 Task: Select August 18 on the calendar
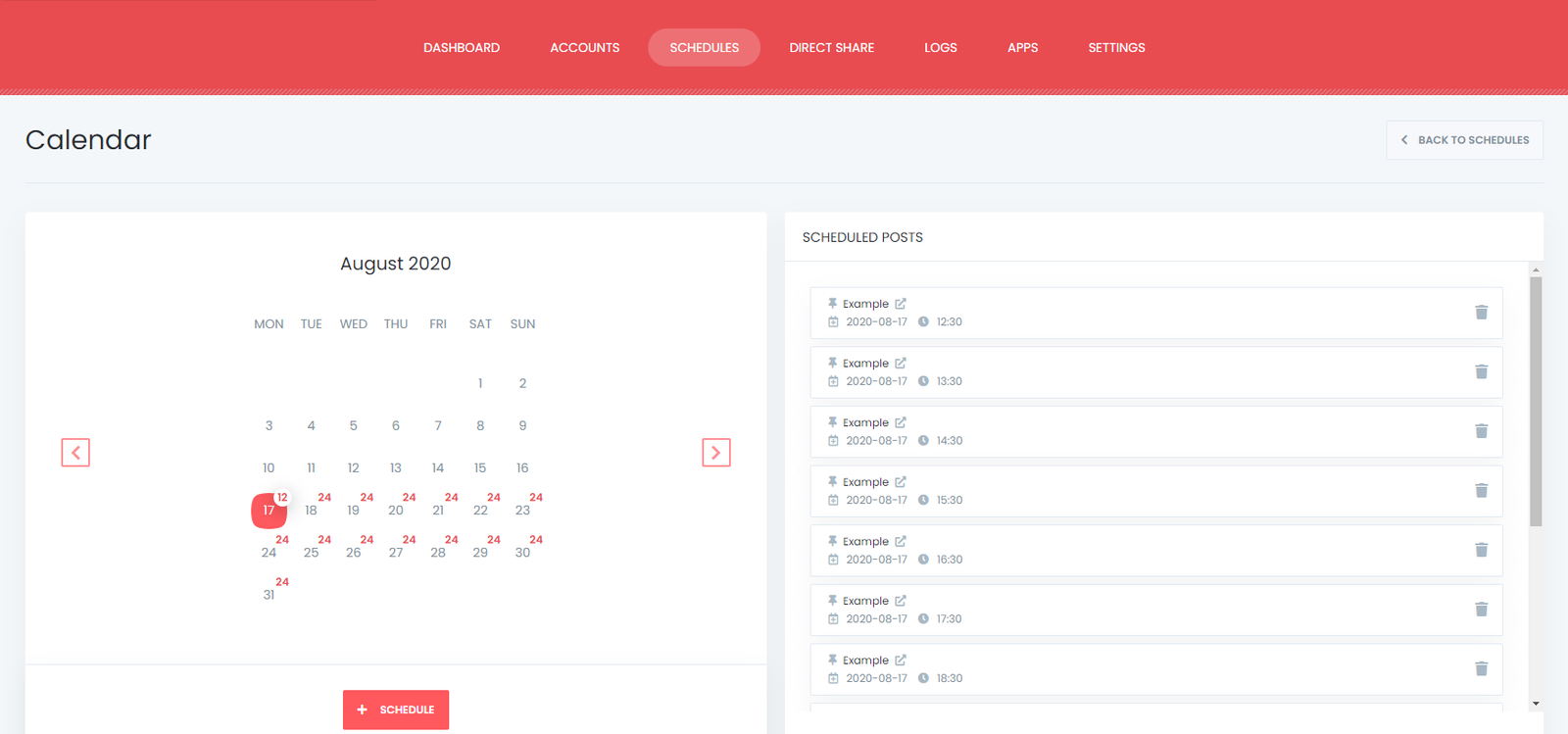(x=311, y=511)
